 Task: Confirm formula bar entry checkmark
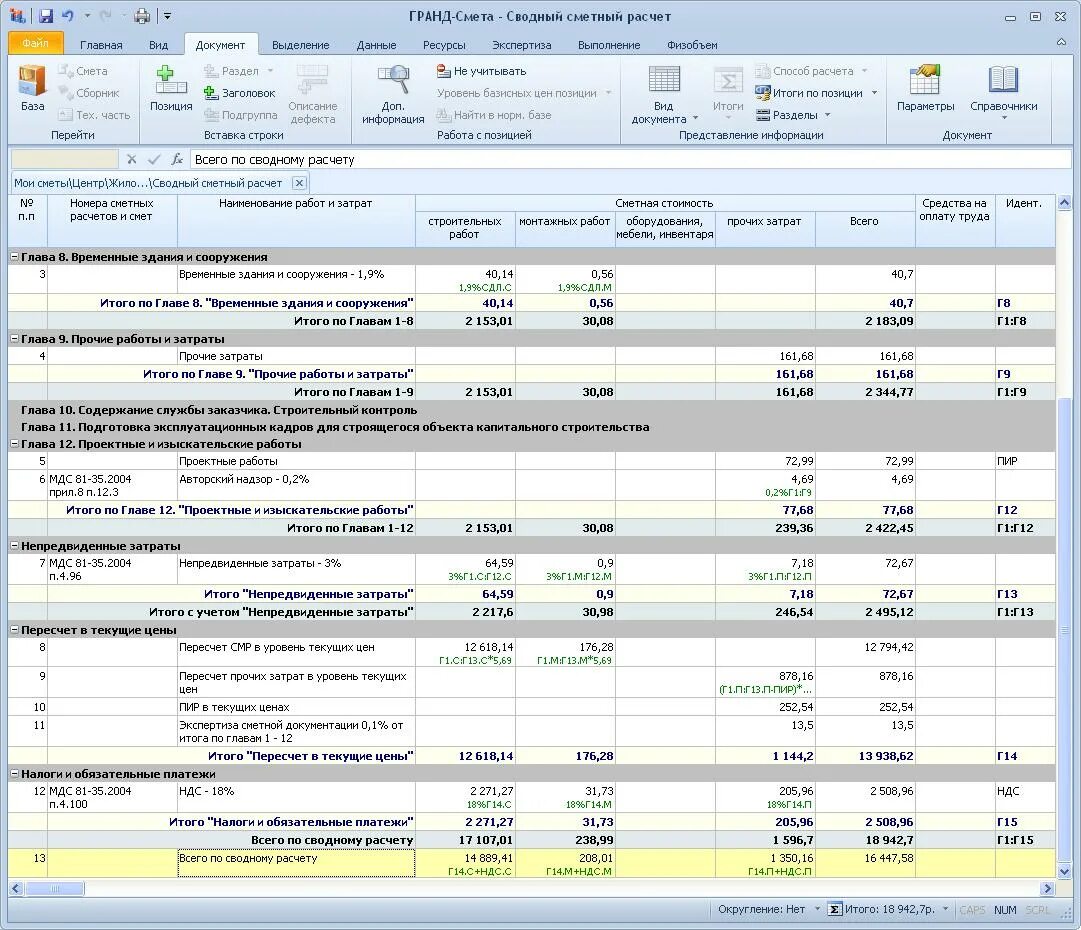[154, 159]
